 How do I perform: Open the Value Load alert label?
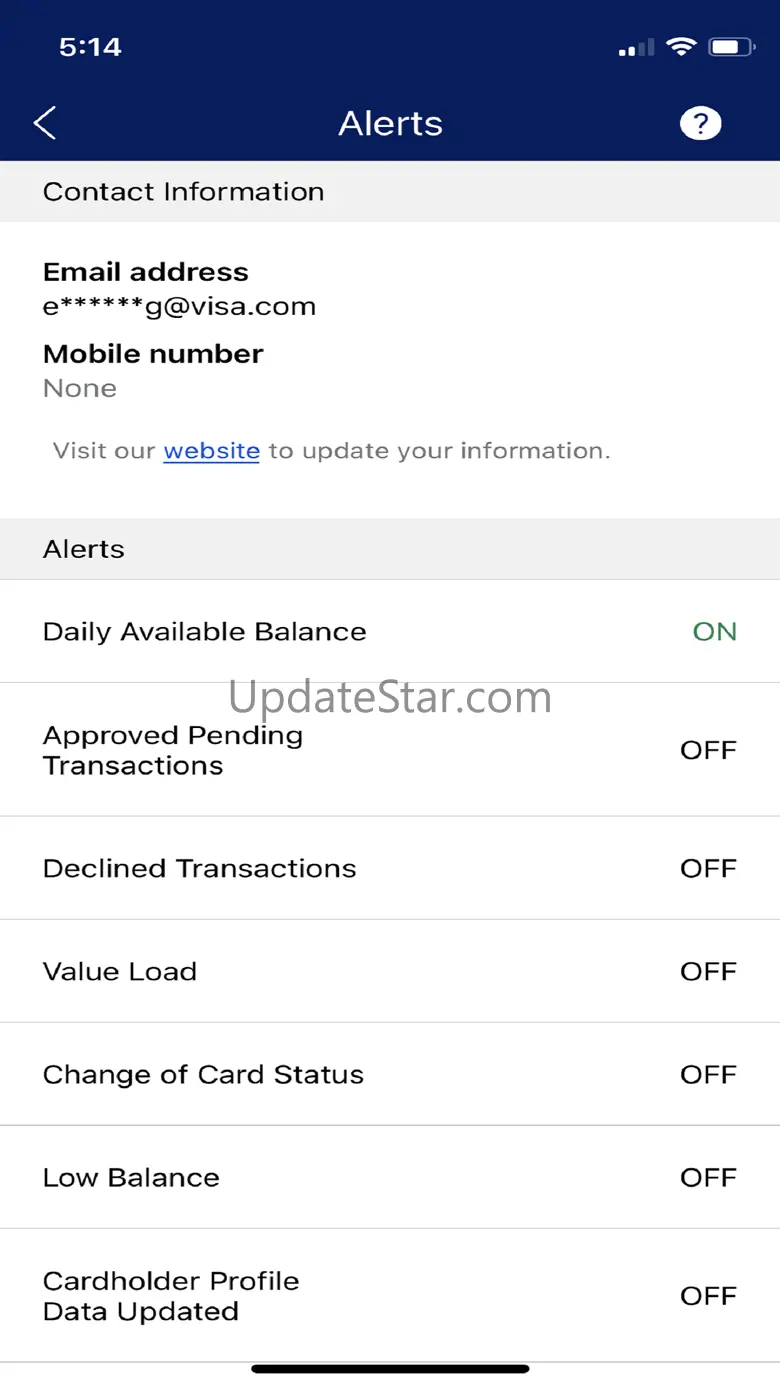pyautogui.click(x=120, y=971)
